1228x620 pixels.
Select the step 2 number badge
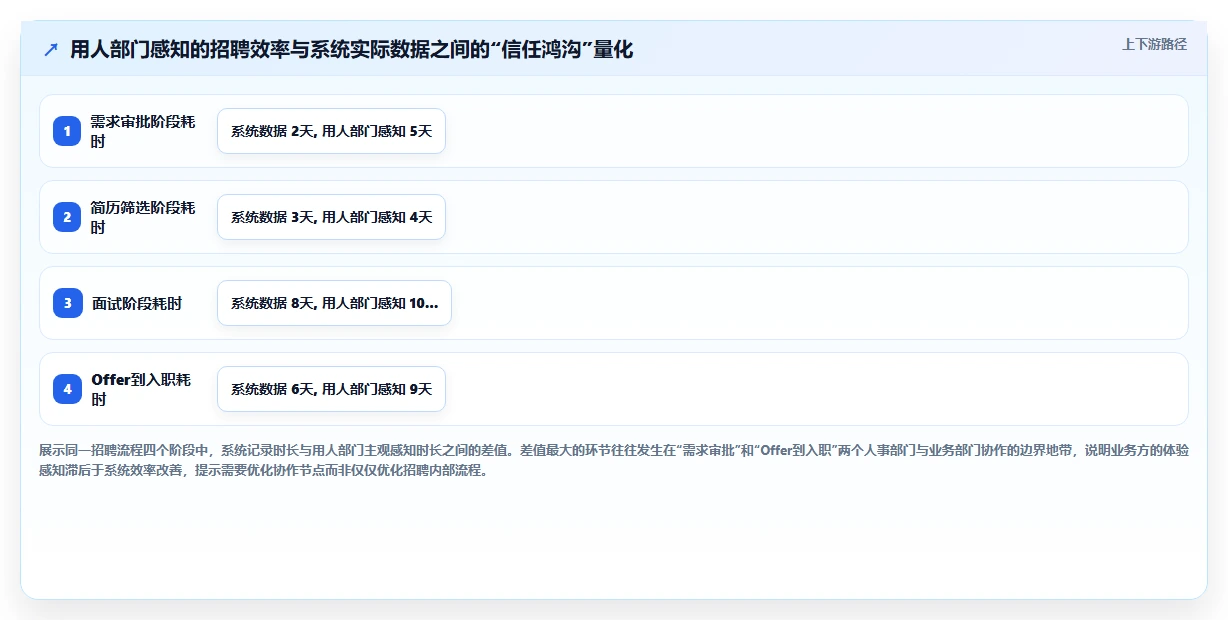pyautogui.click(x=67, y=217)
